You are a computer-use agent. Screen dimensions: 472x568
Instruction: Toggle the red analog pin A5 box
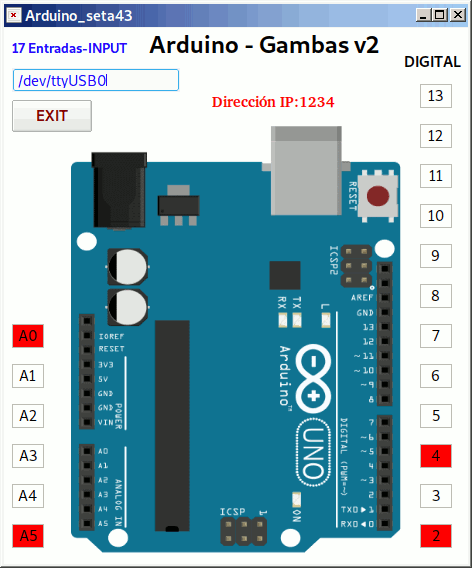pyautogui.click(x=28, y=536)
